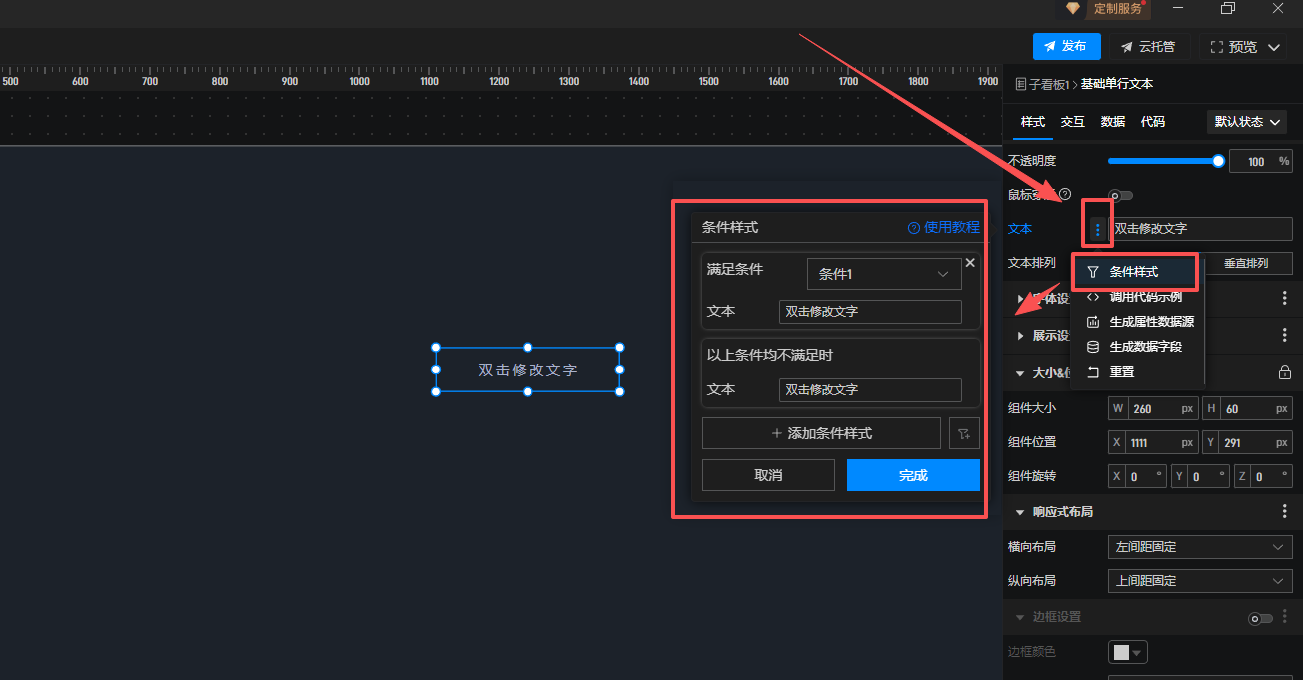Click help icon next to 鼠标 setting
The image size is (1303, 680).
coord(1065,194)
